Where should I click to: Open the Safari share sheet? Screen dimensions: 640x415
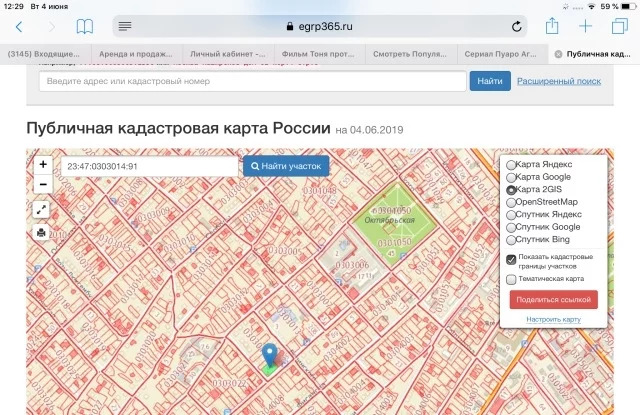pos(552,26)
